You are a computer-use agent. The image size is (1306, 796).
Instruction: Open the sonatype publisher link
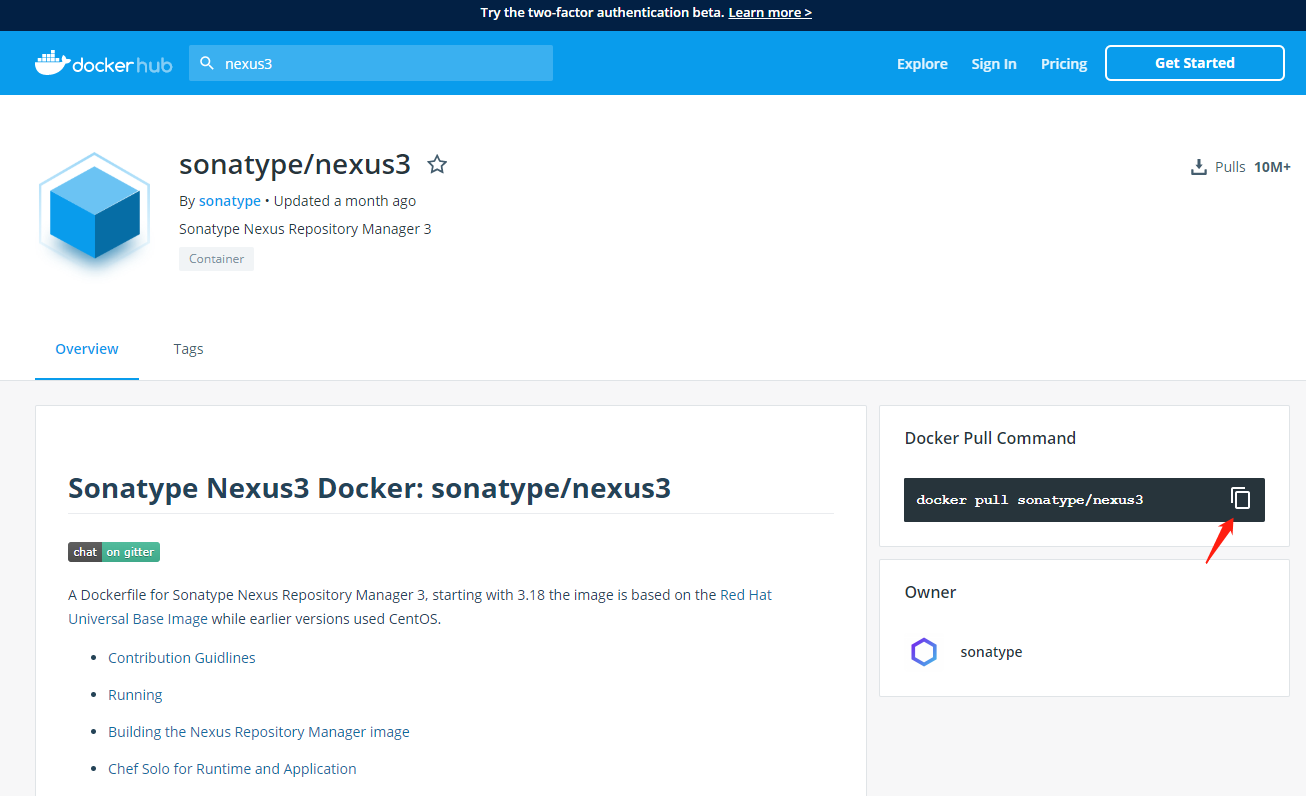(229, 201)
